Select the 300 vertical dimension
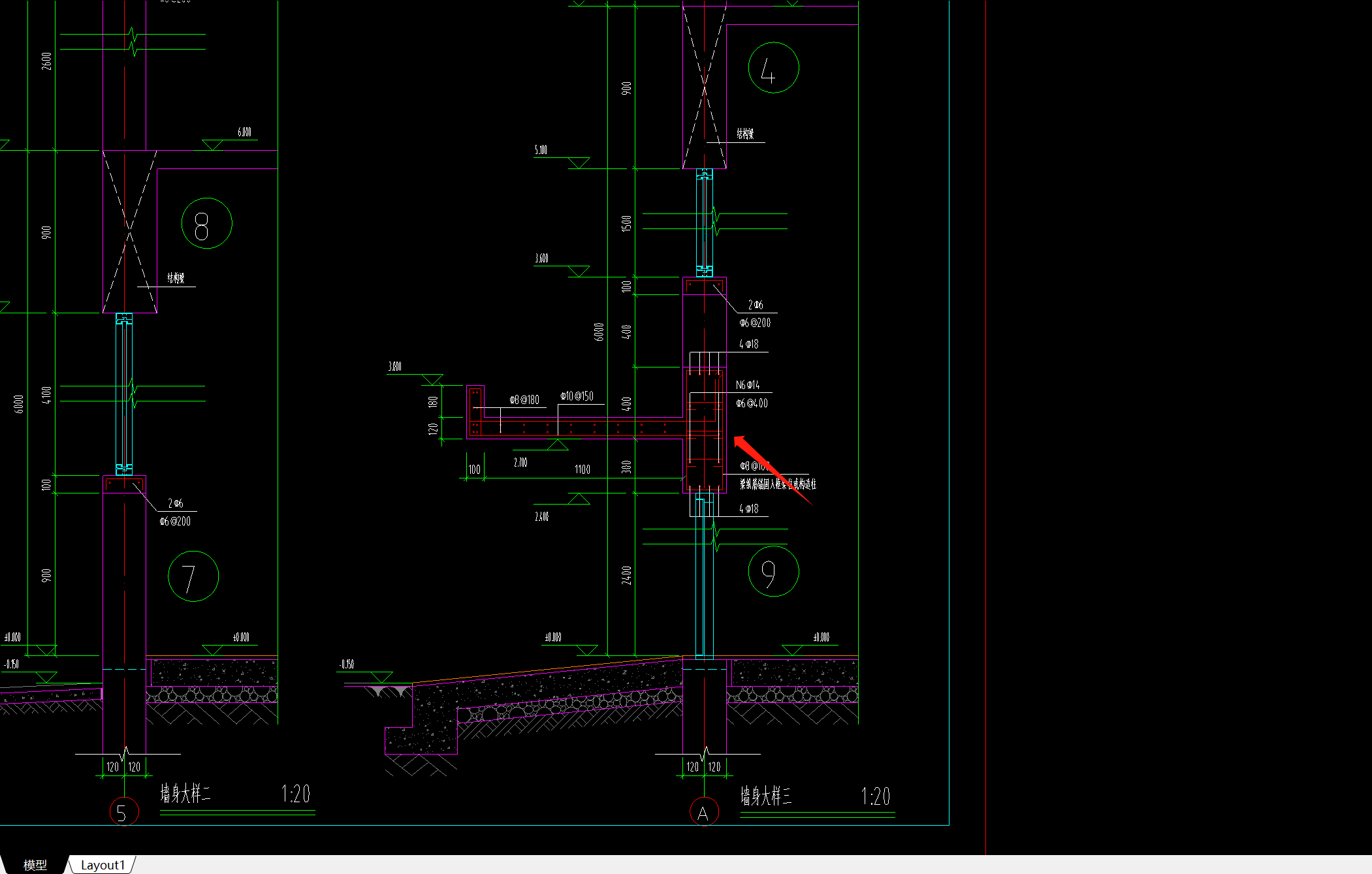The width and height of the screenshot is (1372, 874). pos(626,467)
